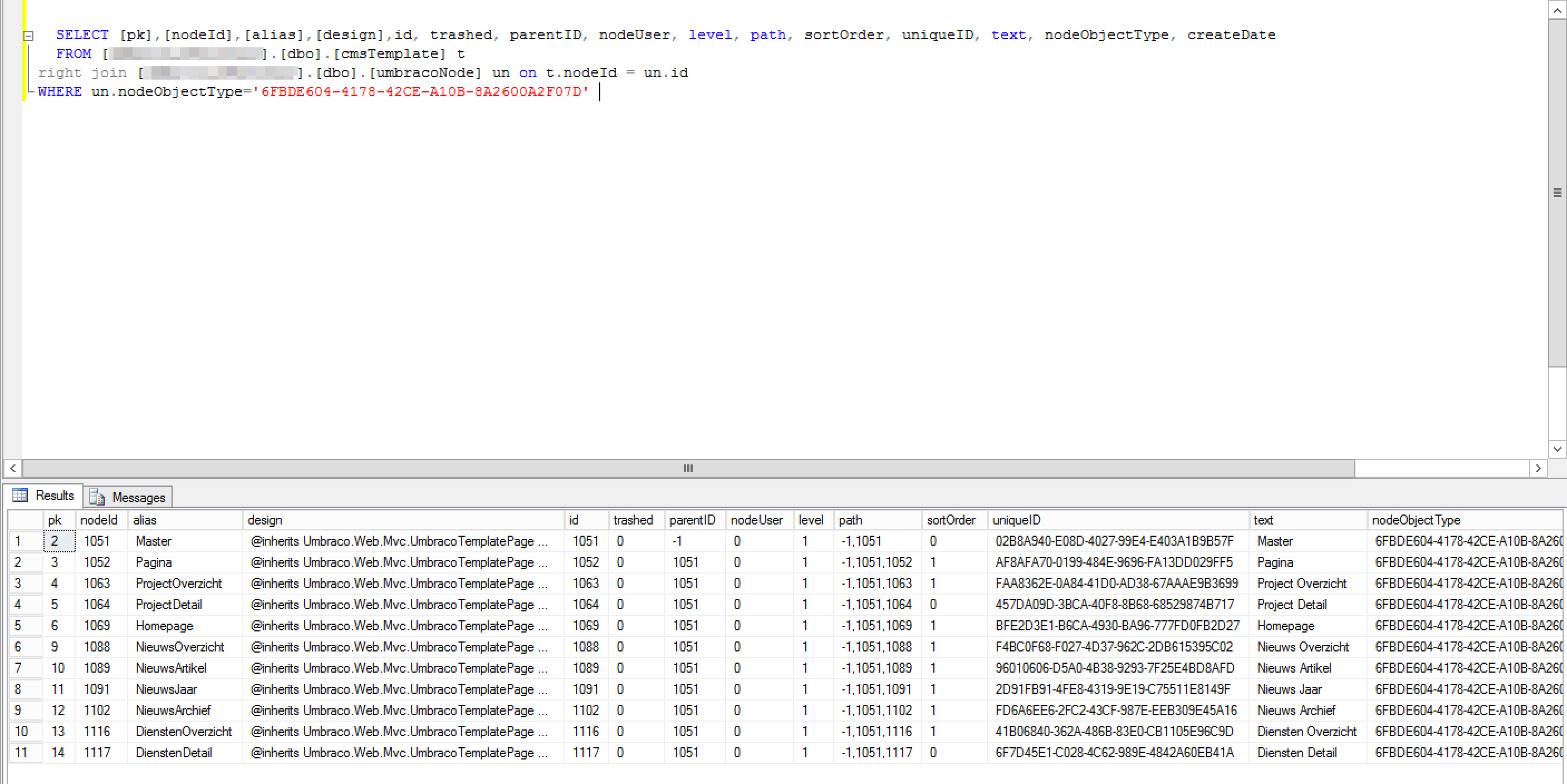Click uniqueID cell starting '6F7D45E1'
This screenshot has height=784, width=1567.
click(x=1118, y=753)
